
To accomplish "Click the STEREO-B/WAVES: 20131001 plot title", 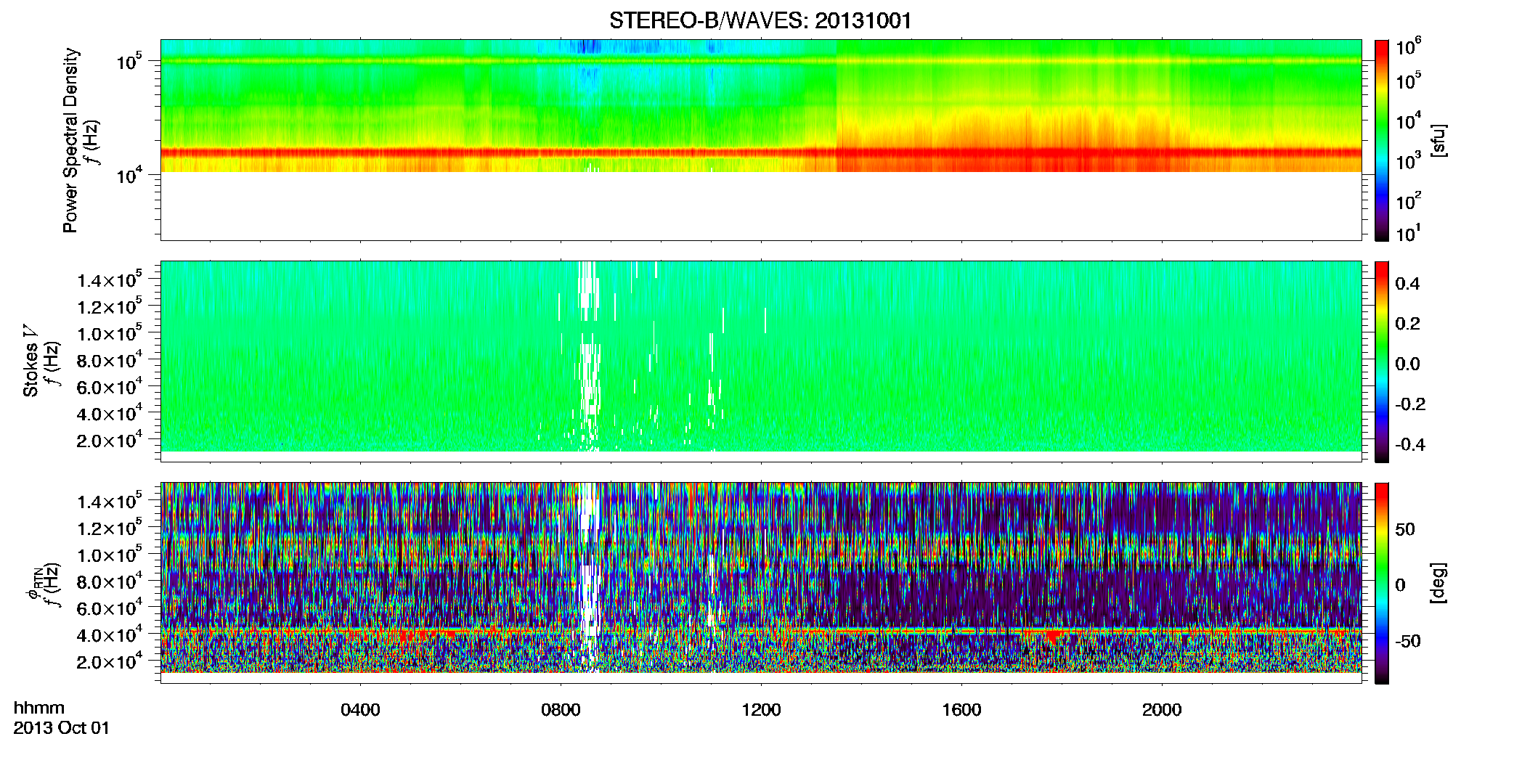I will pyautogui.click(x=760, y=20).
